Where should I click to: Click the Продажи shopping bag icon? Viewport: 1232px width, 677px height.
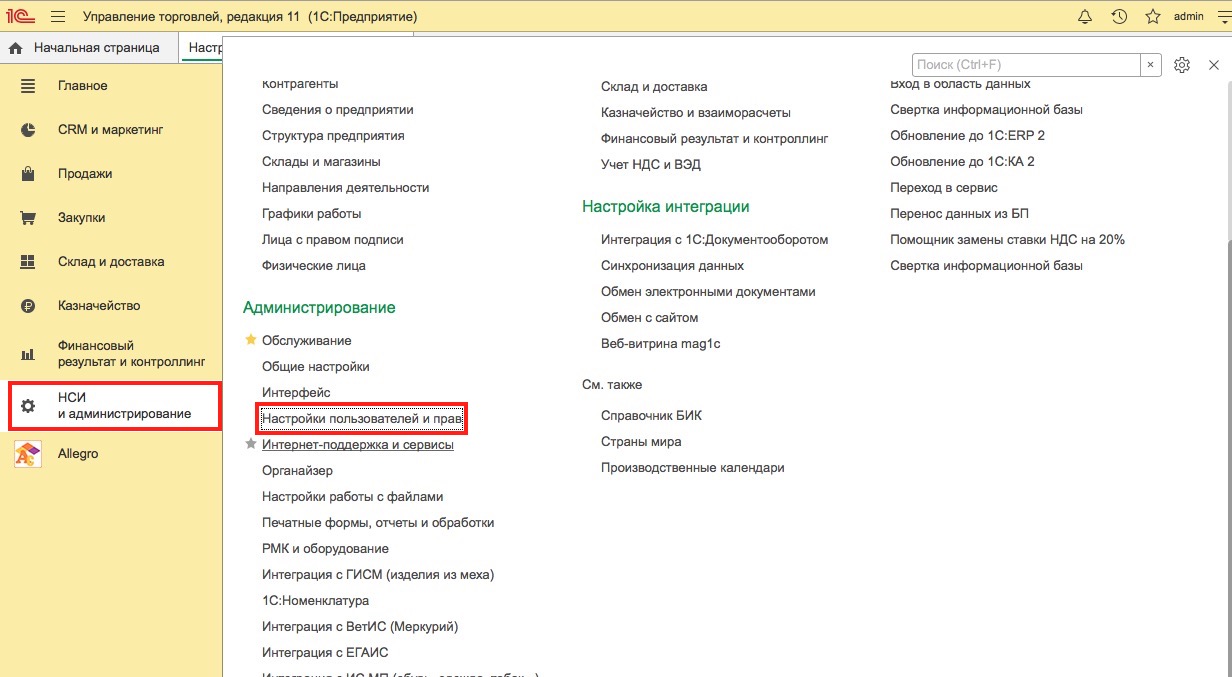(28, 174)
